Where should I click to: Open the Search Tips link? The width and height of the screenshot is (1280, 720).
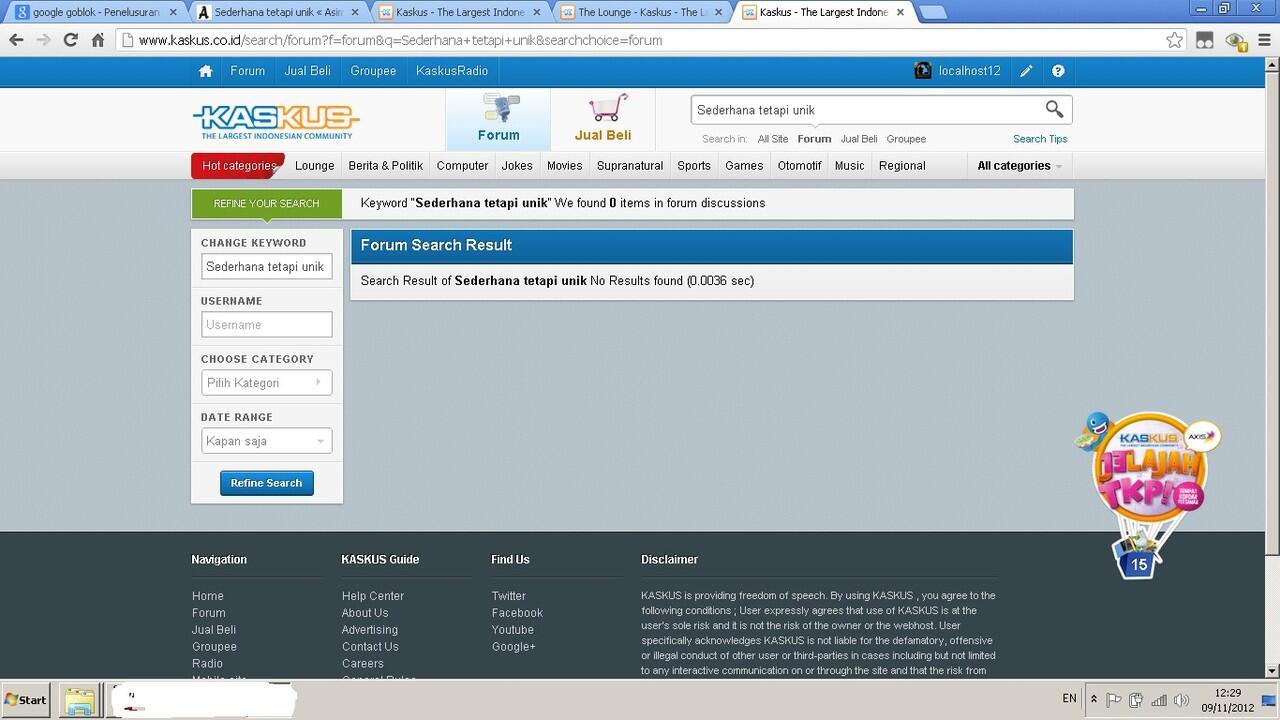pyautogui.click(x=1040, y=139)
